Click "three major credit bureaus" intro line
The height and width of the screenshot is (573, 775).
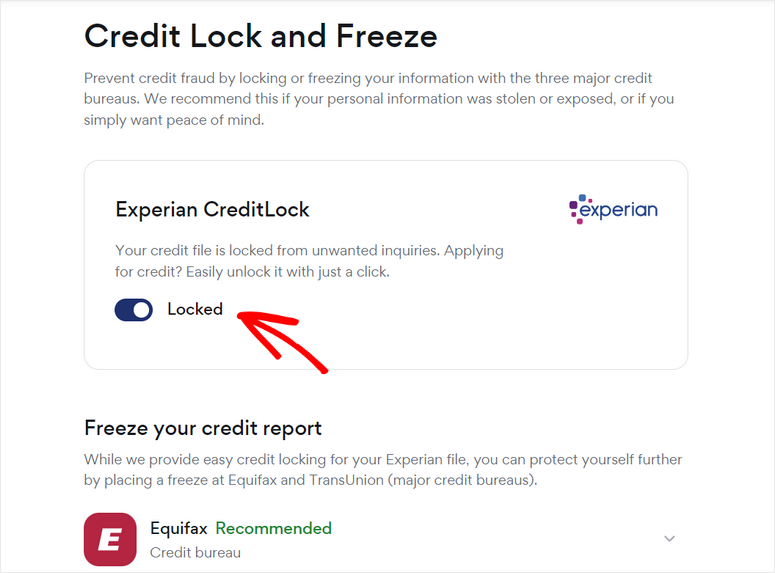click(x=540, y=78)
